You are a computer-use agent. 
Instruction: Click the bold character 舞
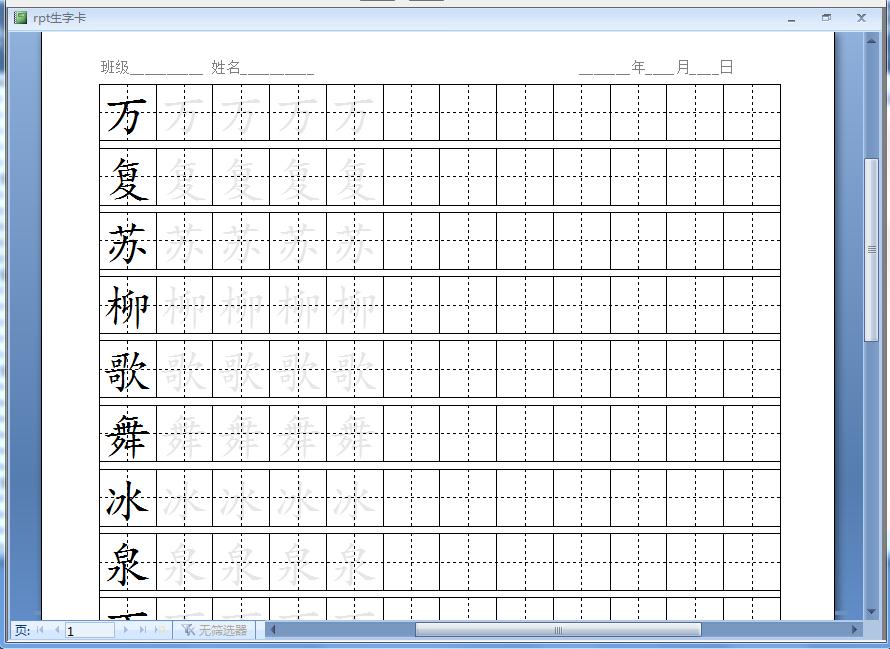[x=128, y=436]
